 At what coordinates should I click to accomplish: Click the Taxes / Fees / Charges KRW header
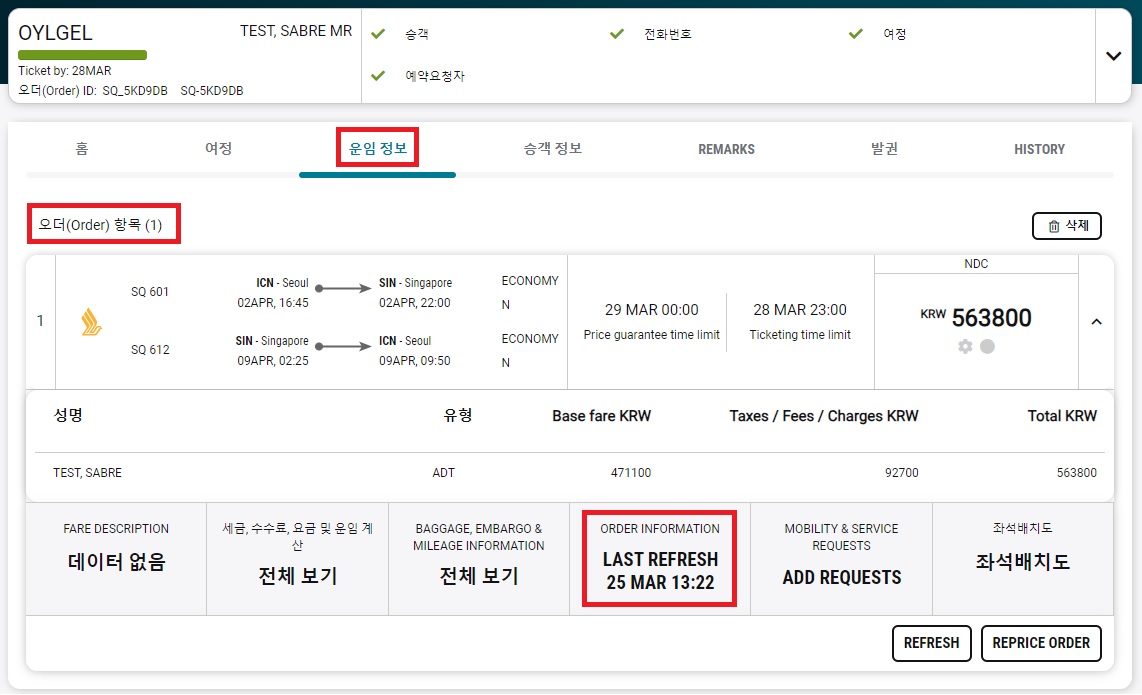tap(824, 416)
